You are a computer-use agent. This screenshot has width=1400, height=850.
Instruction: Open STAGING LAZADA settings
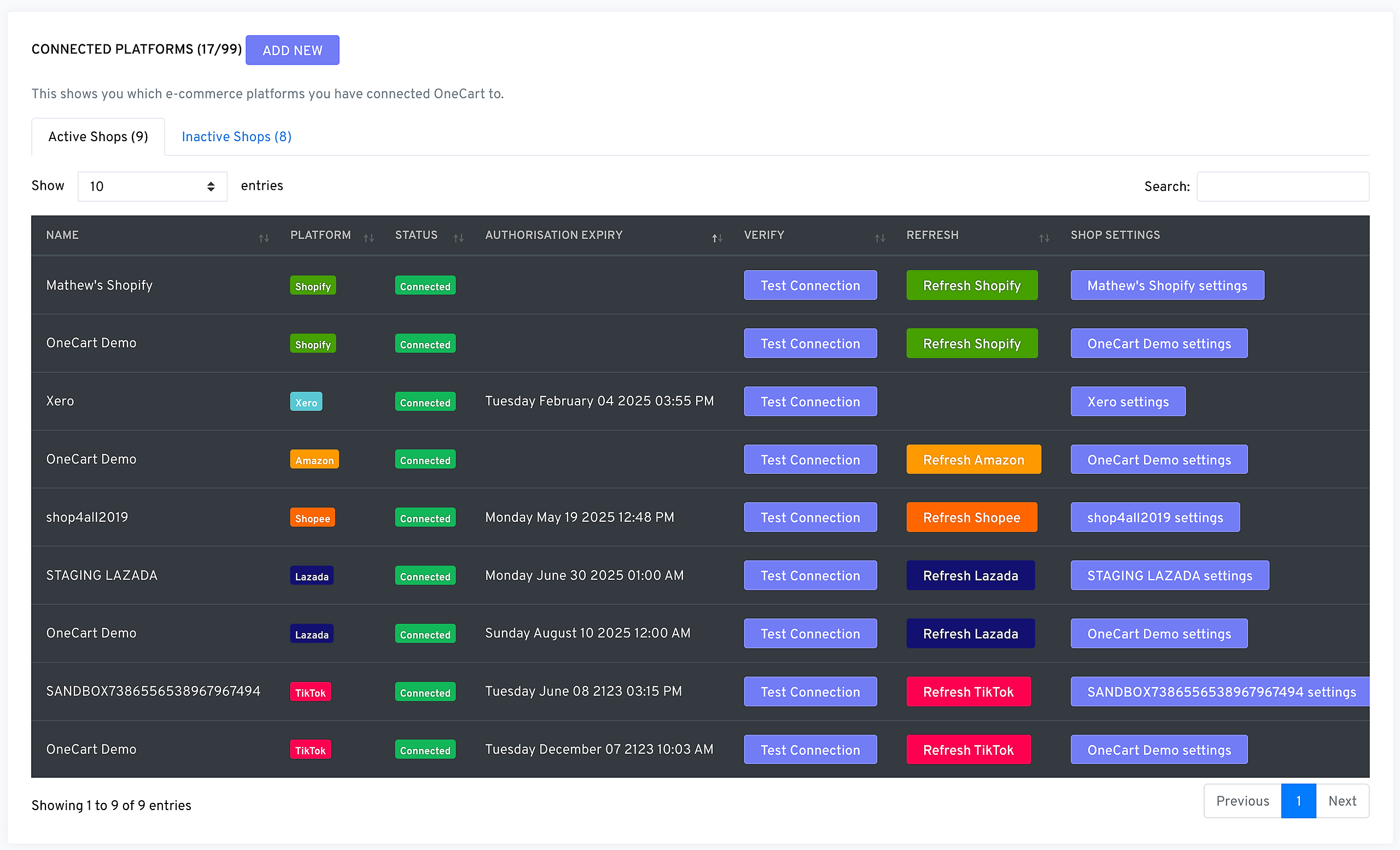[x=1169, y=575]
